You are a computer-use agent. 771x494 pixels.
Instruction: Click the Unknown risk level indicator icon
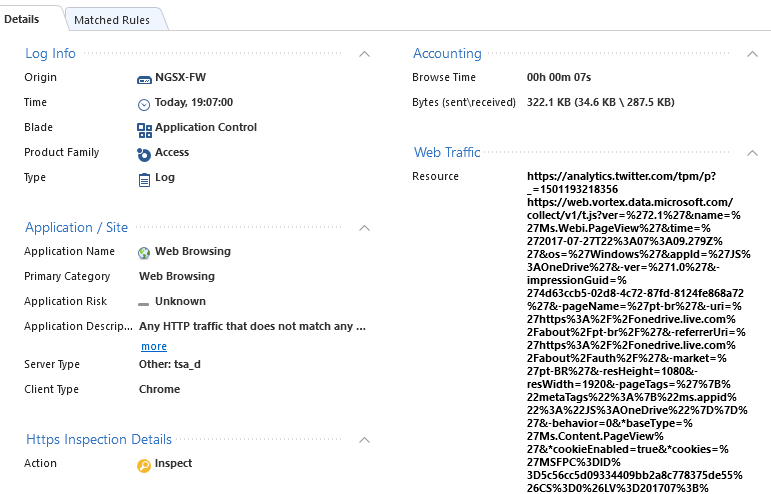pyautogui.click(x=143, y=304)
